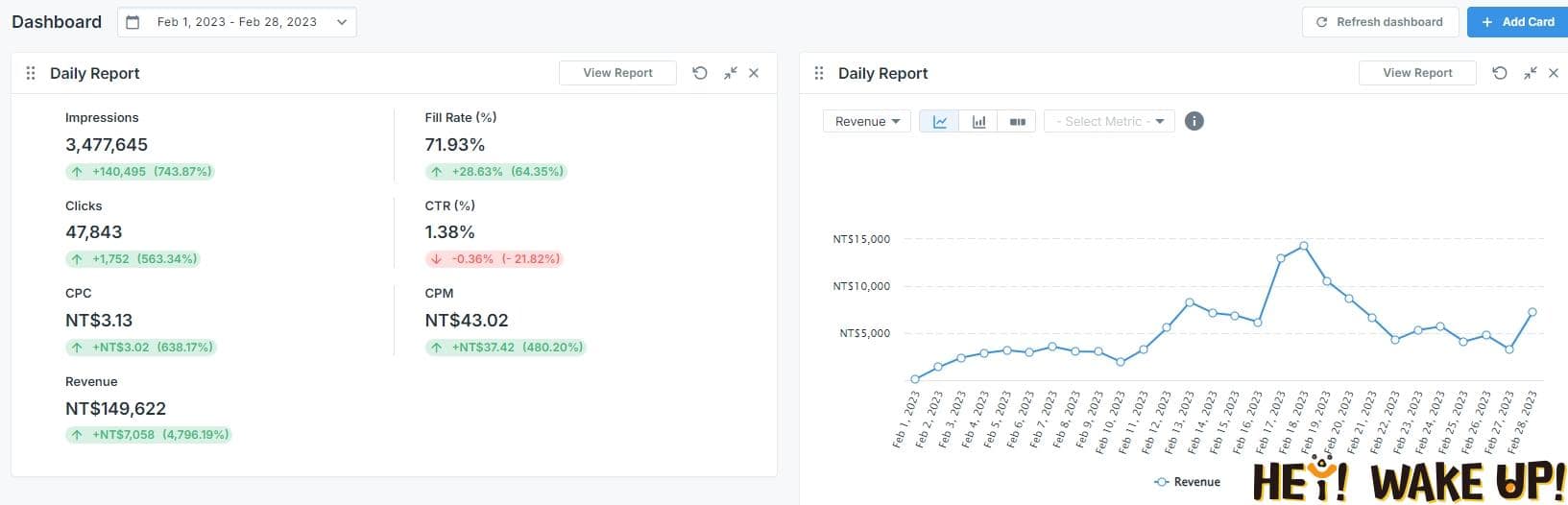Click the Add Card button
The width and height of the screenshot is (1568, 505).
tap(1517, 22)
